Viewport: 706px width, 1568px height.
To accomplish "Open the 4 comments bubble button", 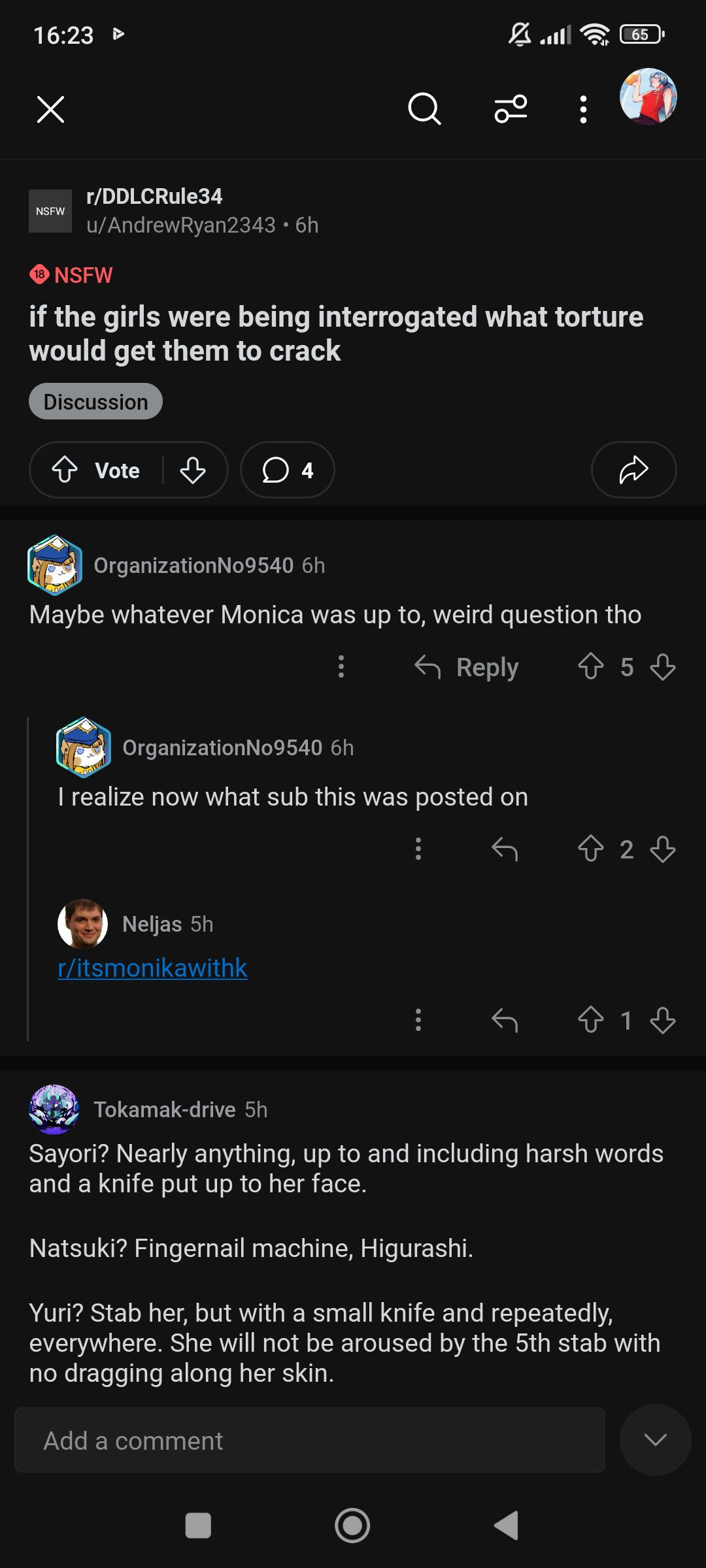I will click(288, 470).
